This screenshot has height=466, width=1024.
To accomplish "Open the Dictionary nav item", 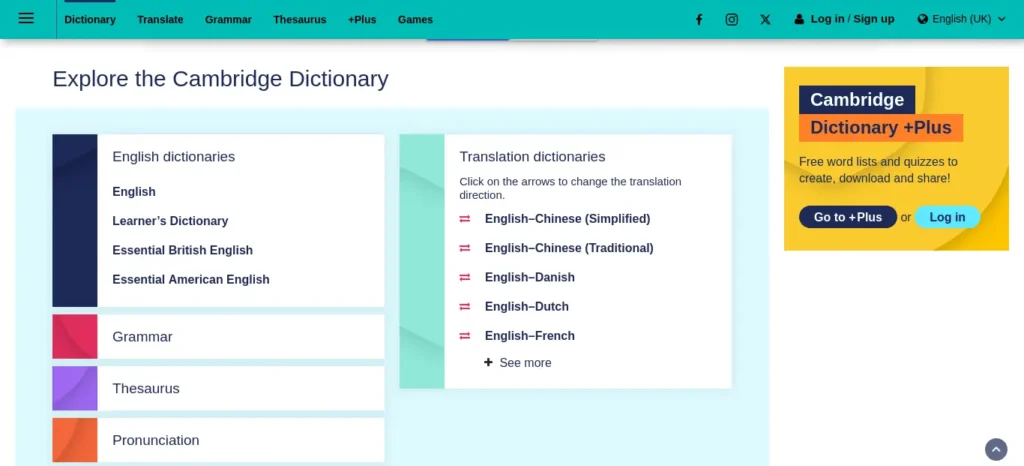I will [x=90, y=20].
